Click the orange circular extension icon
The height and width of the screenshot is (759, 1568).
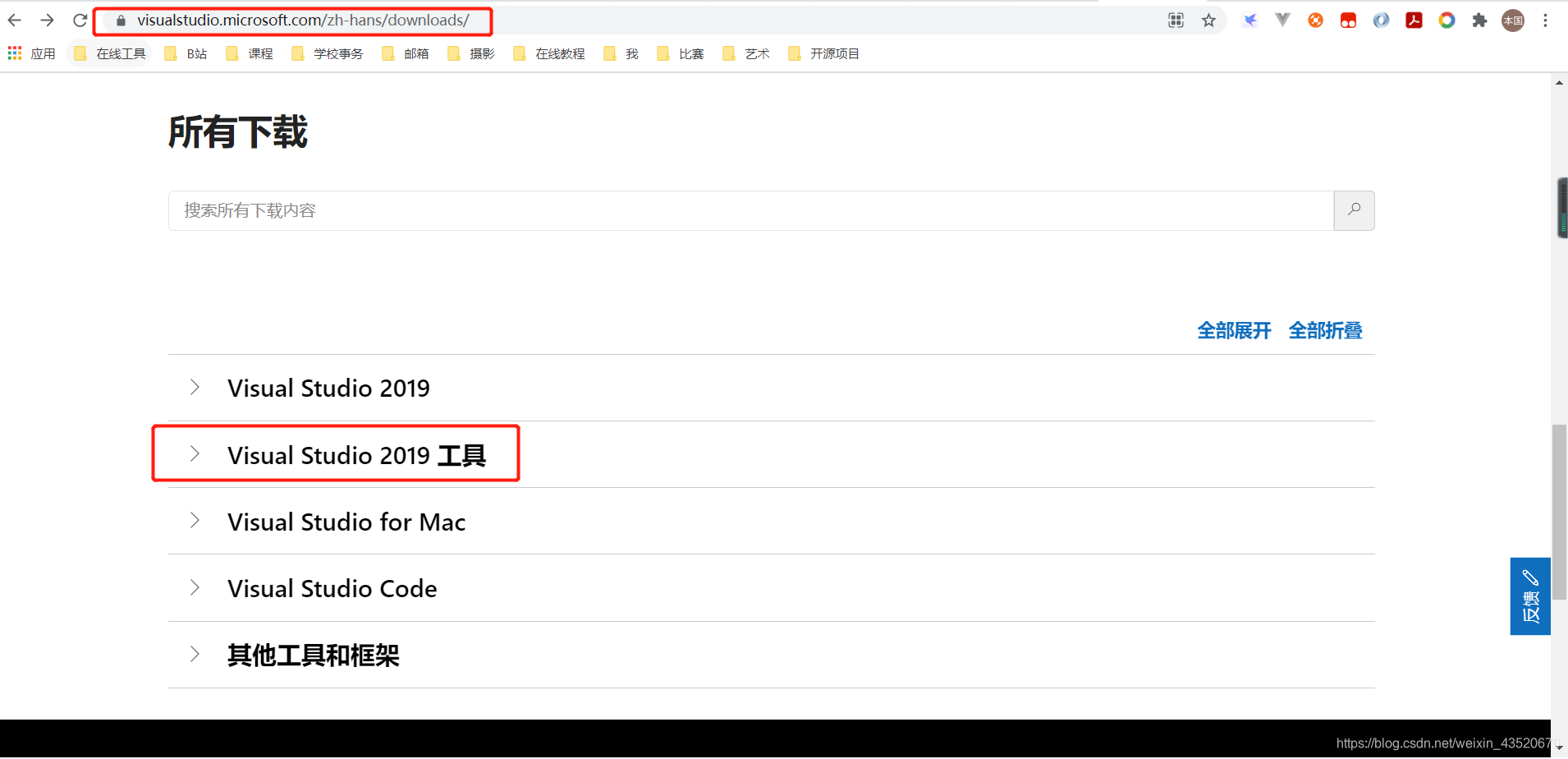tap(1315, 21)
